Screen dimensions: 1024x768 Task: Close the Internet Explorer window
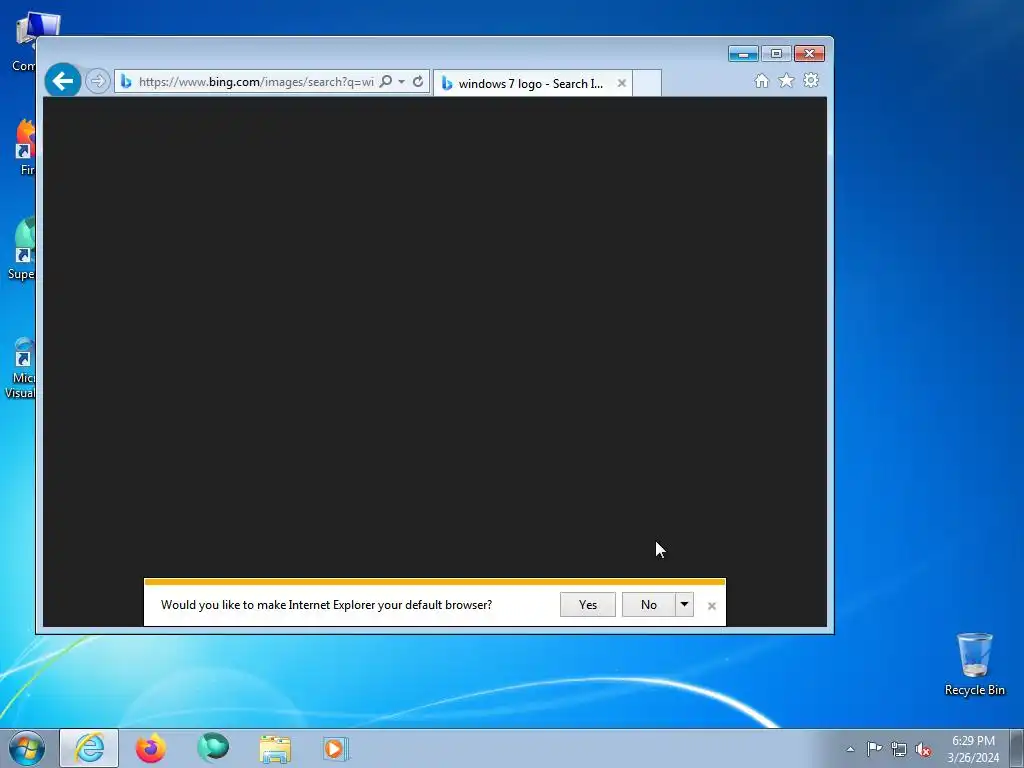click(x=809, y=54)
